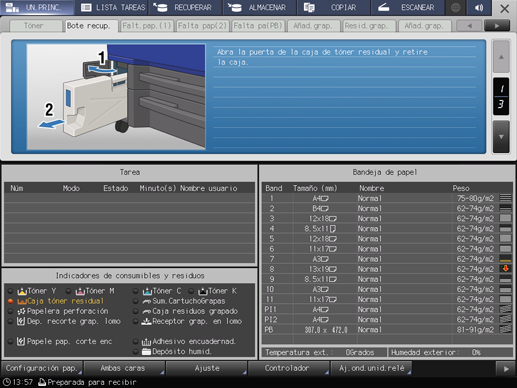
Task: Select the Tóner K indicator light
Action: pos(191,291)
